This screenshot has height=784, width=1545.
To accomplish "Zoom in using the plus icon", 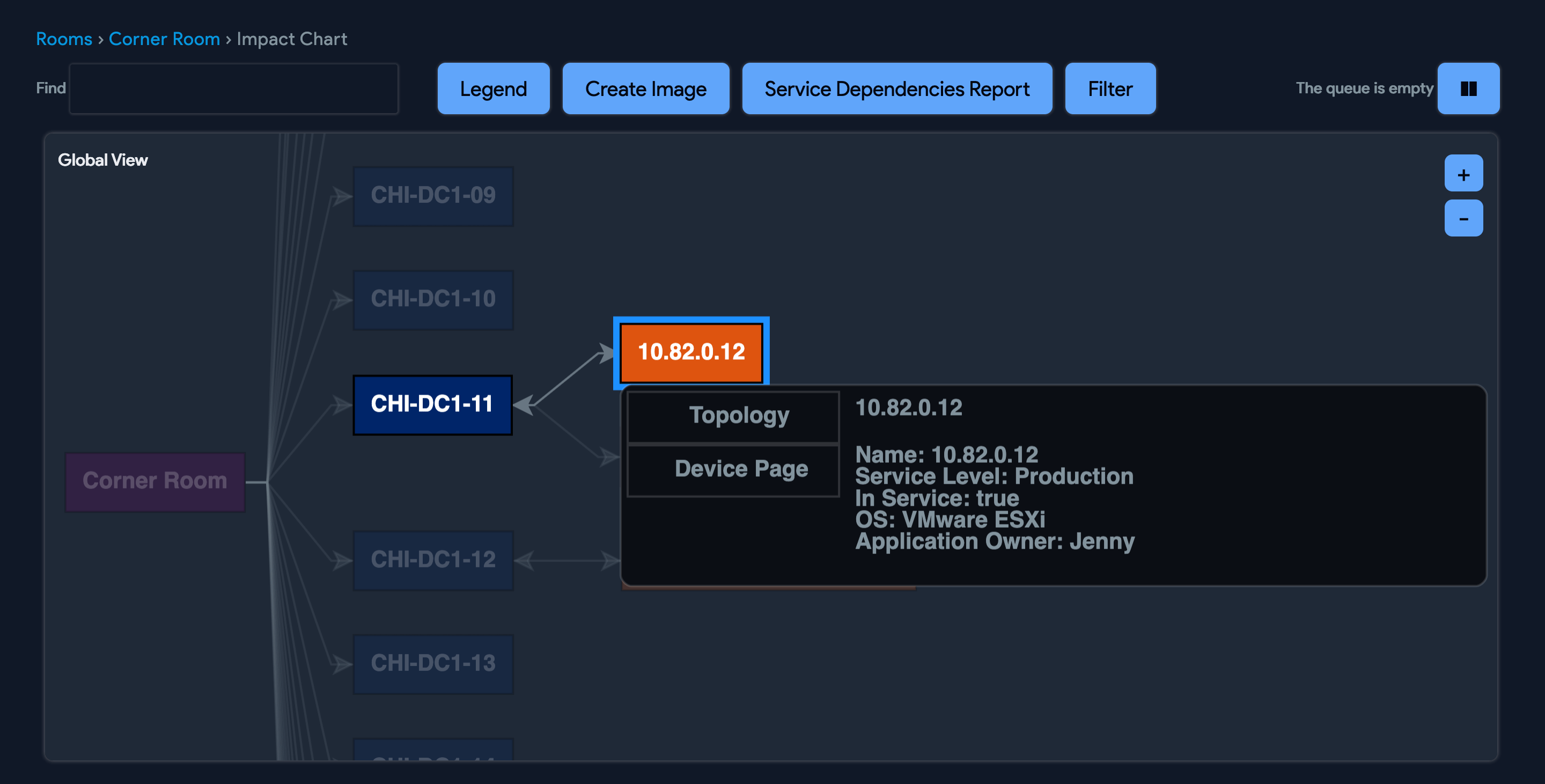I will [x=1463, y=174].
